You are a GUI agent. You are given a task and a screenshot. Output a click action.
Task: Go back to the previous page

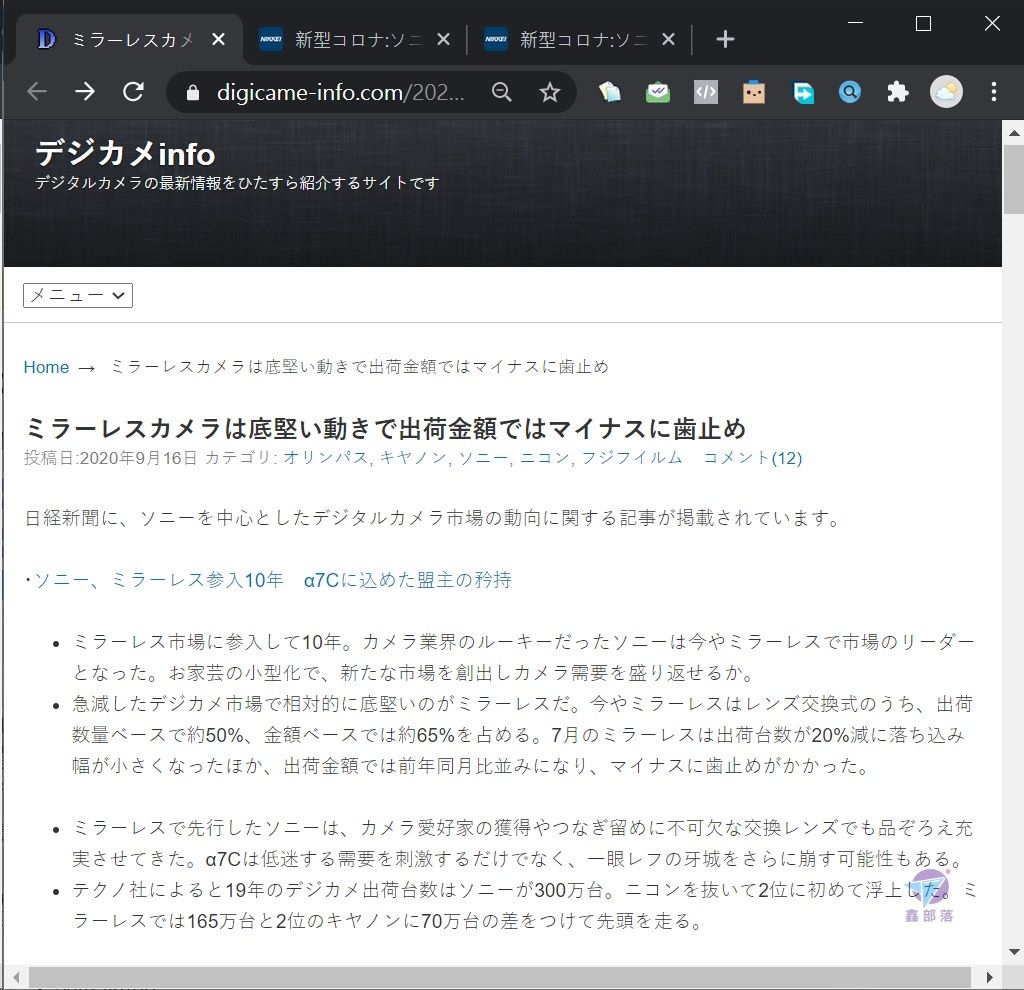[37, 91]
